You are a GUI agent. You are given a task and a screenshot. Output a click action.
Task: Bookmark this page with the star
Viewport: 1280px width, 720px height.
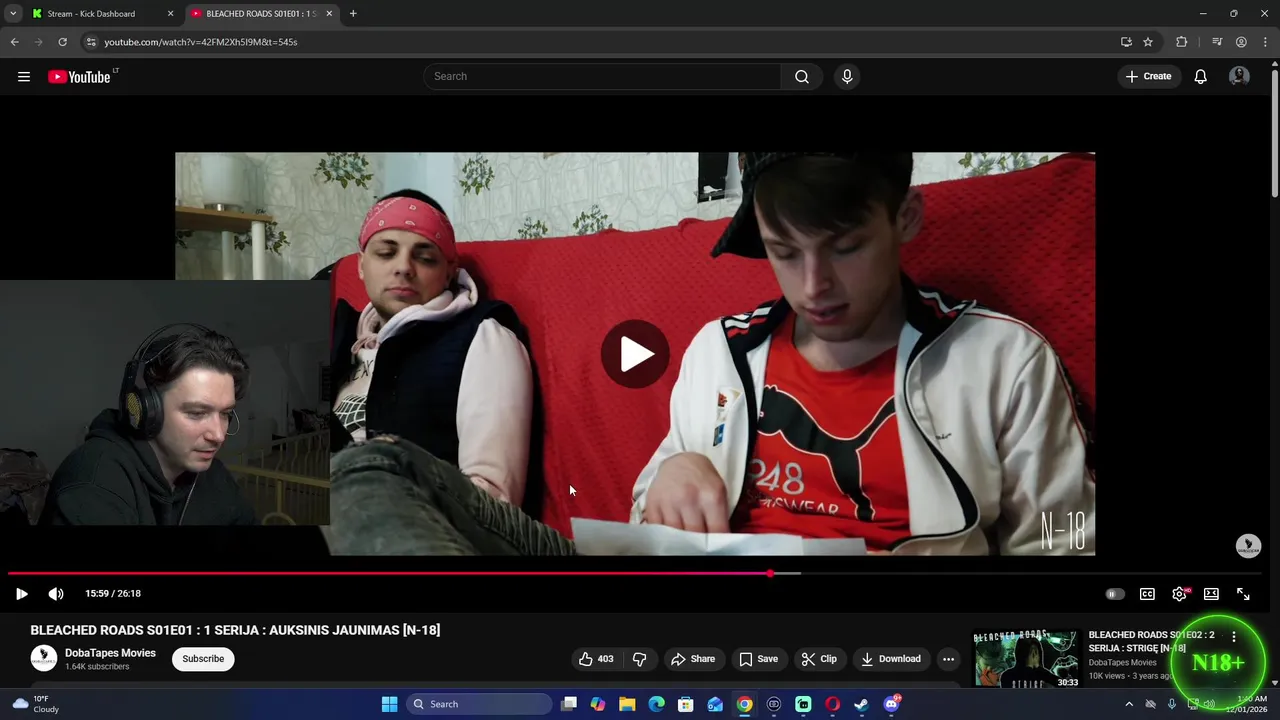(1148, 42)
